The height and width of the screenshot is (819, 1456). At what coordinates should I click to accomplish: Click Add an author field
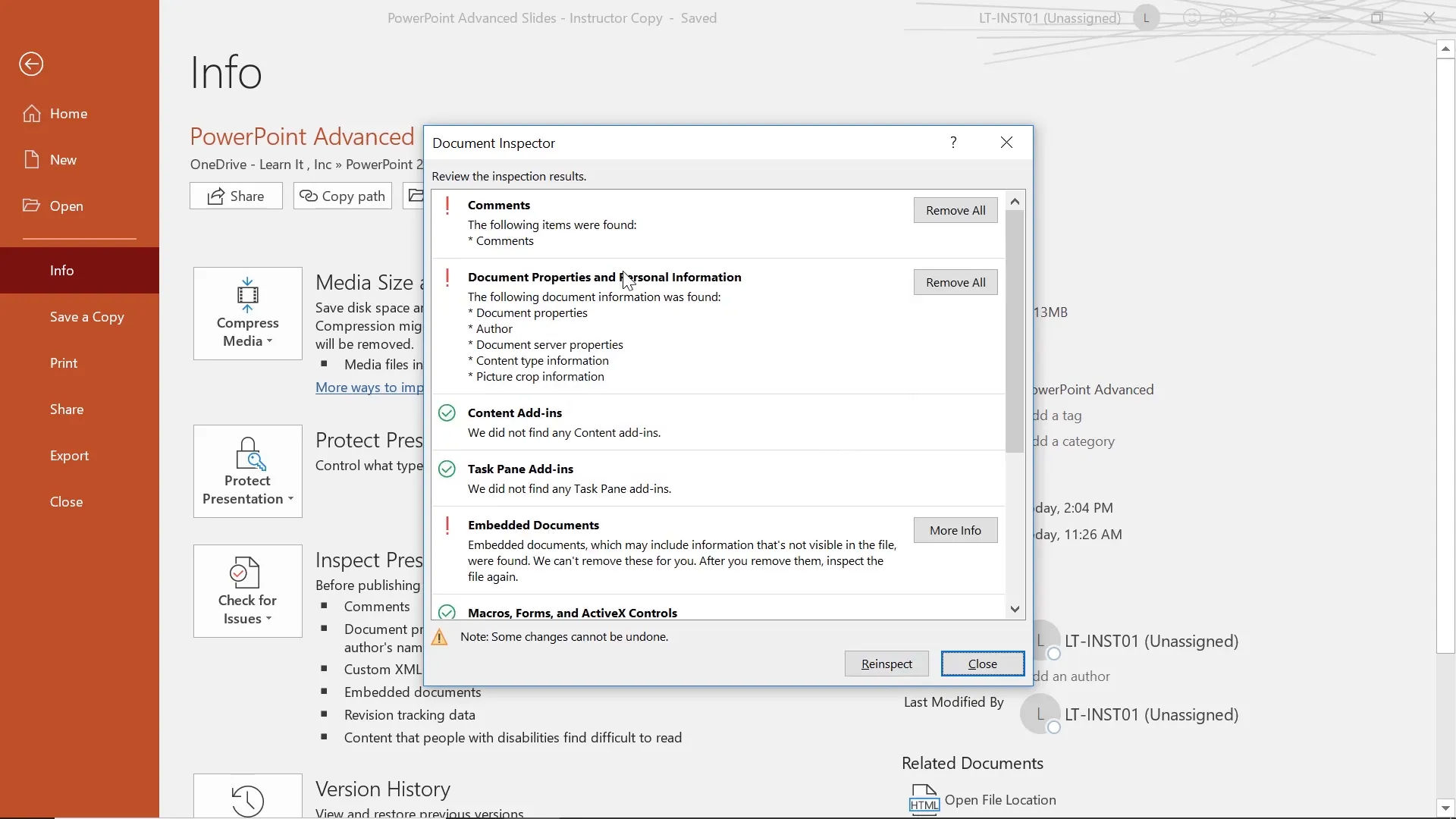tap(1072, 676)
